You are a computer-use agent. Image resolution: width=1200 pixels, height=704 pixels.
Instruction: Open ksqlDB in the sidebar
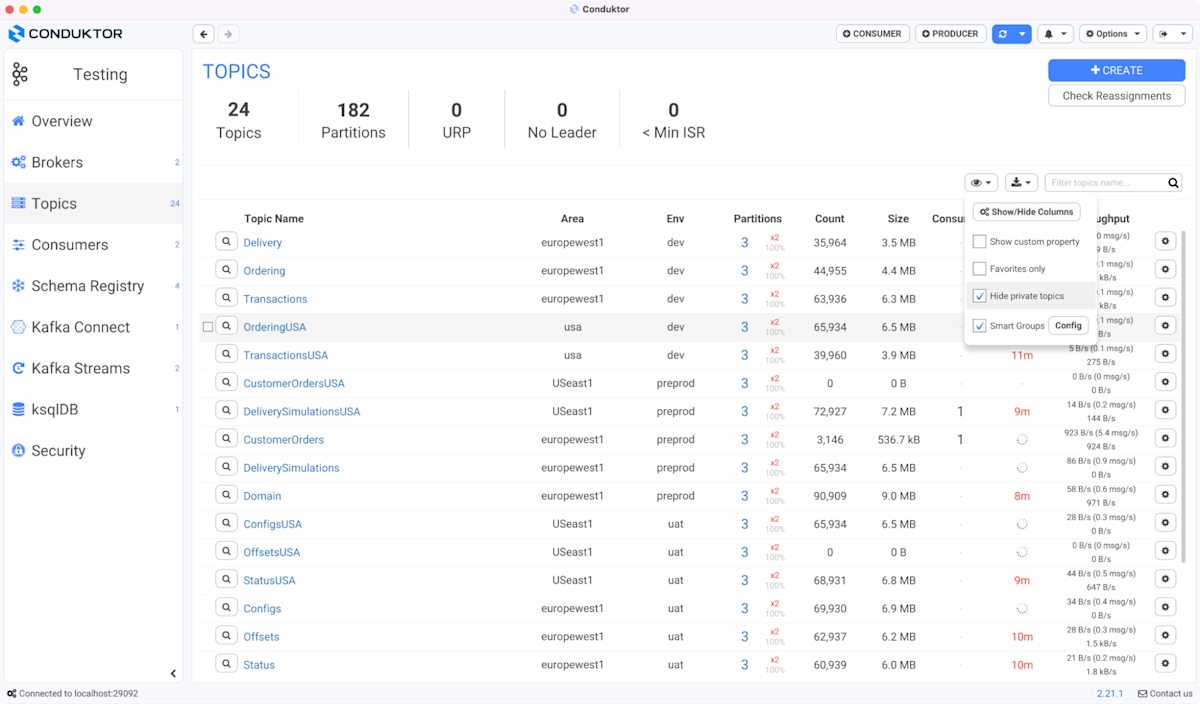(x=93, y=409)
